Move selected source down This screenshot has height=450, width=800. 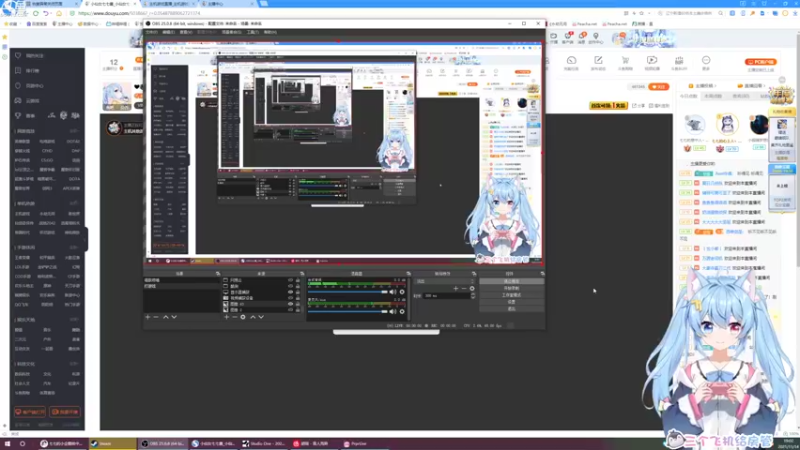click(261, 317)
